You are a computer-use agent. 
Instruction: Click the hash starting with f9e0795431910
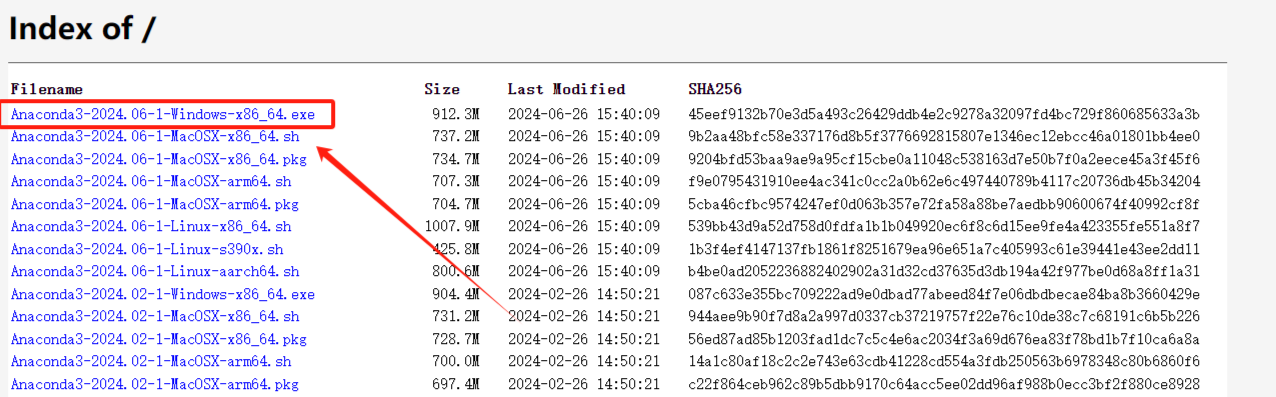(x=944, y=182)
